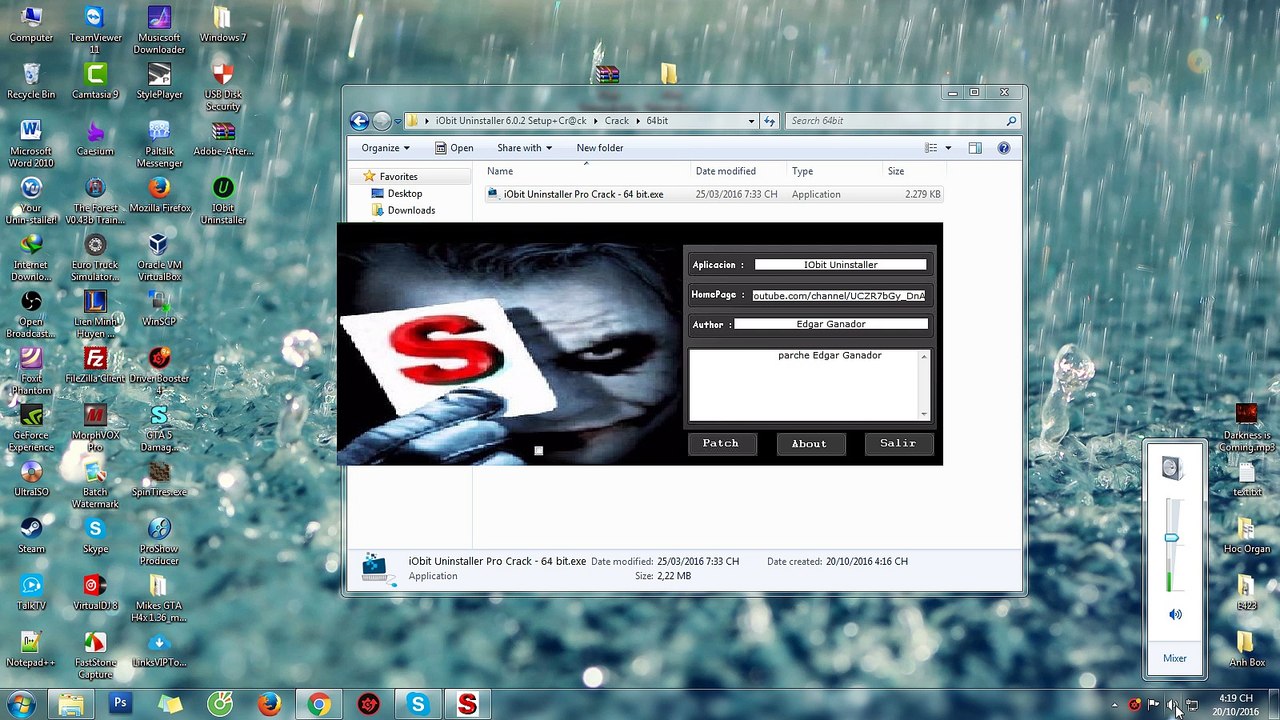Select Downloads in navigation pane
1280x720 pixels.
pos(411,210)
